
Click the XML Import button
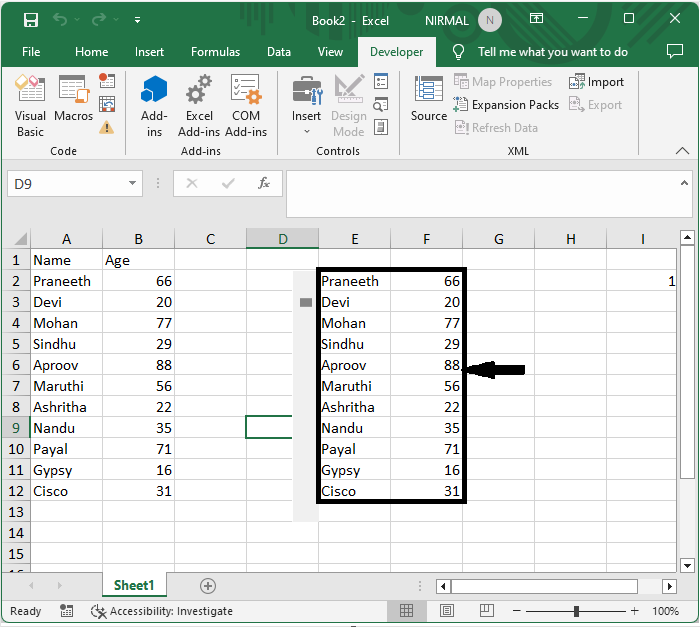(596, 82)
